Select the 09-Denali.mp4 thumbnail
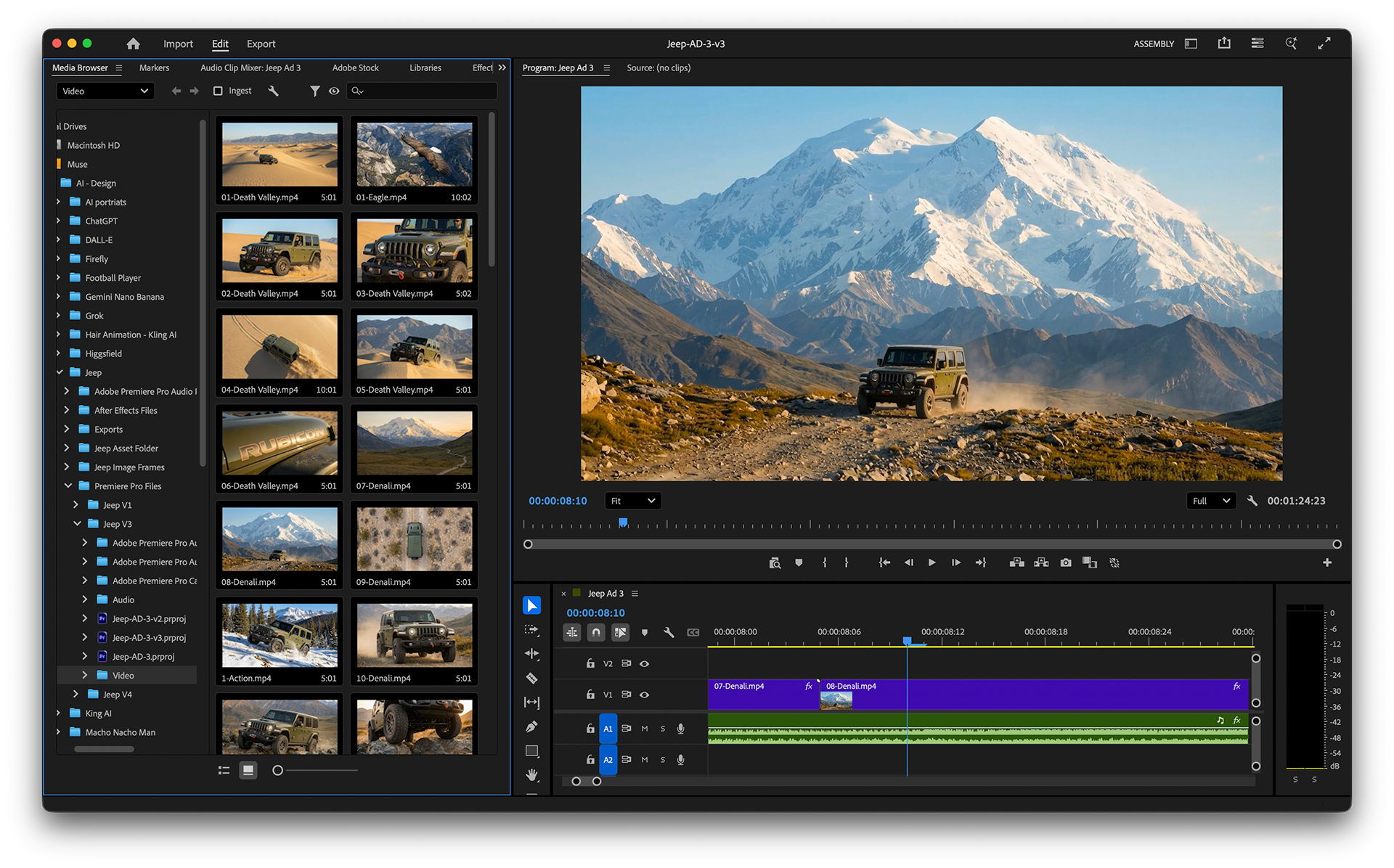Image resolution: width=1394 pixels, height=868 pixels. 414,541
